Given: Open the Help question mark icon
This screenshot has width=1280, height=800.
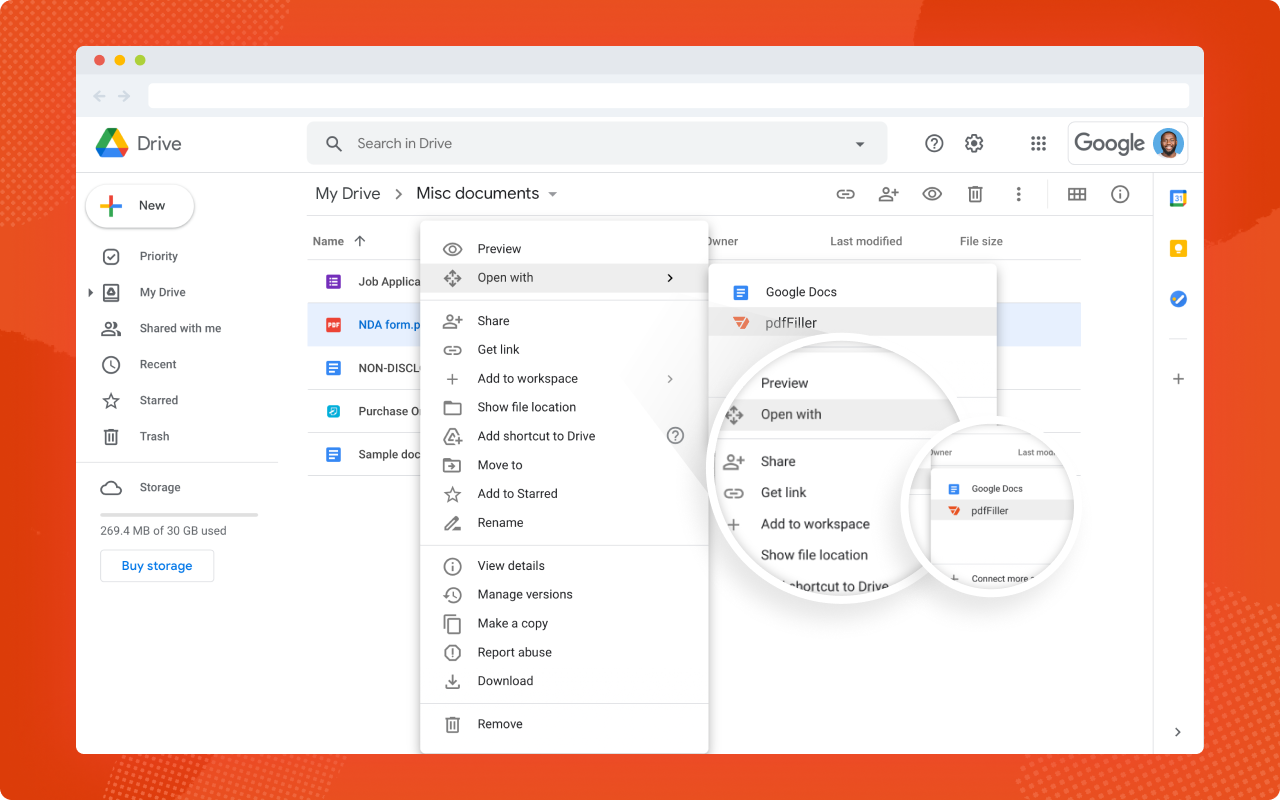Looking at the screenshot, I should click(x=934, y=143).
